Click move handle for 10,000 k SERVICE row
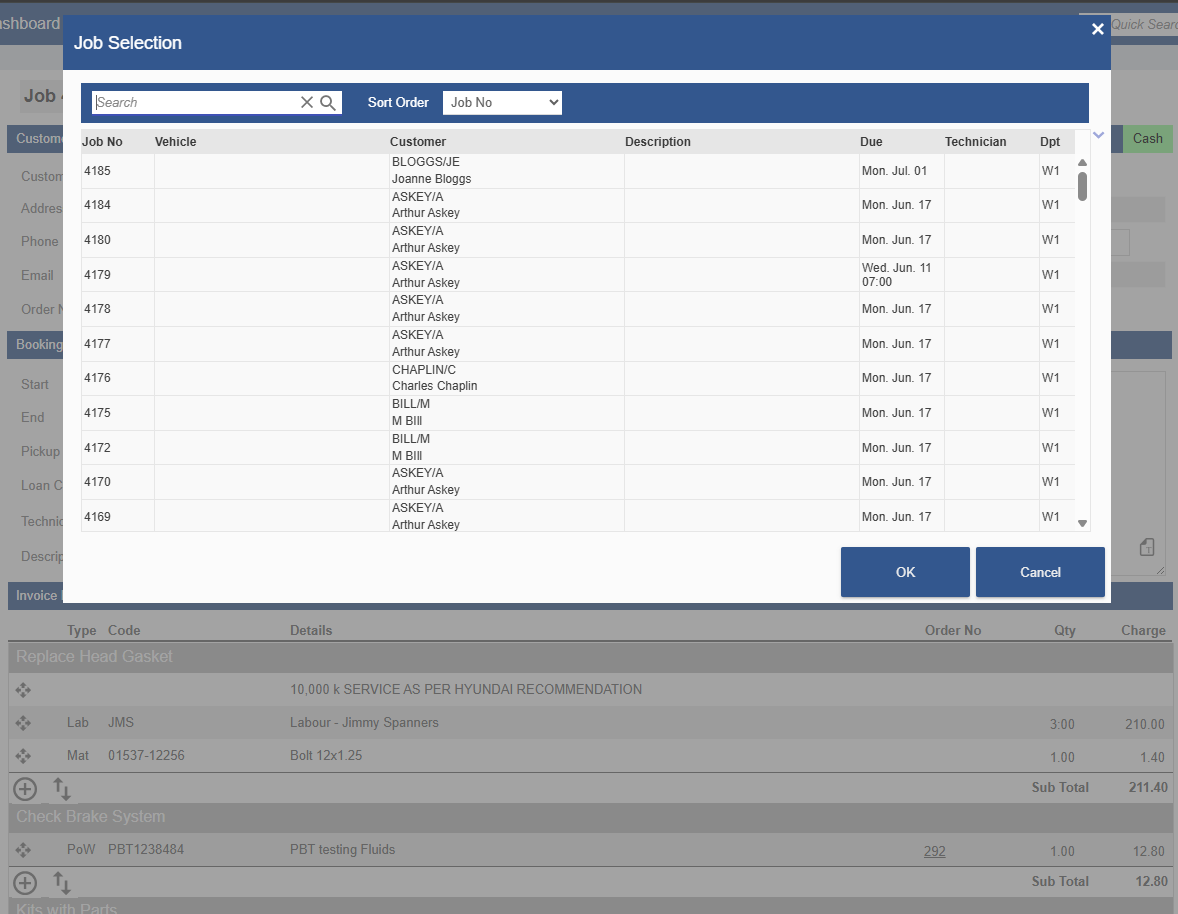 (x=23, y=689)
